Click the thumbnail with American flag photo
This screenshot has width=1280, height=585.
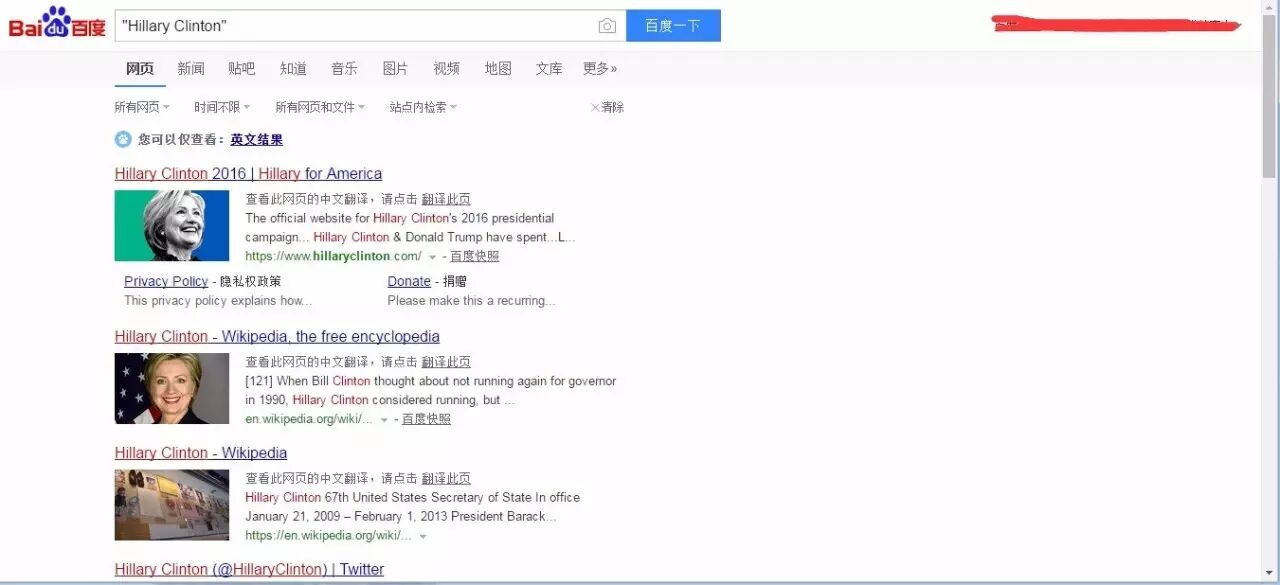point(172,389)
